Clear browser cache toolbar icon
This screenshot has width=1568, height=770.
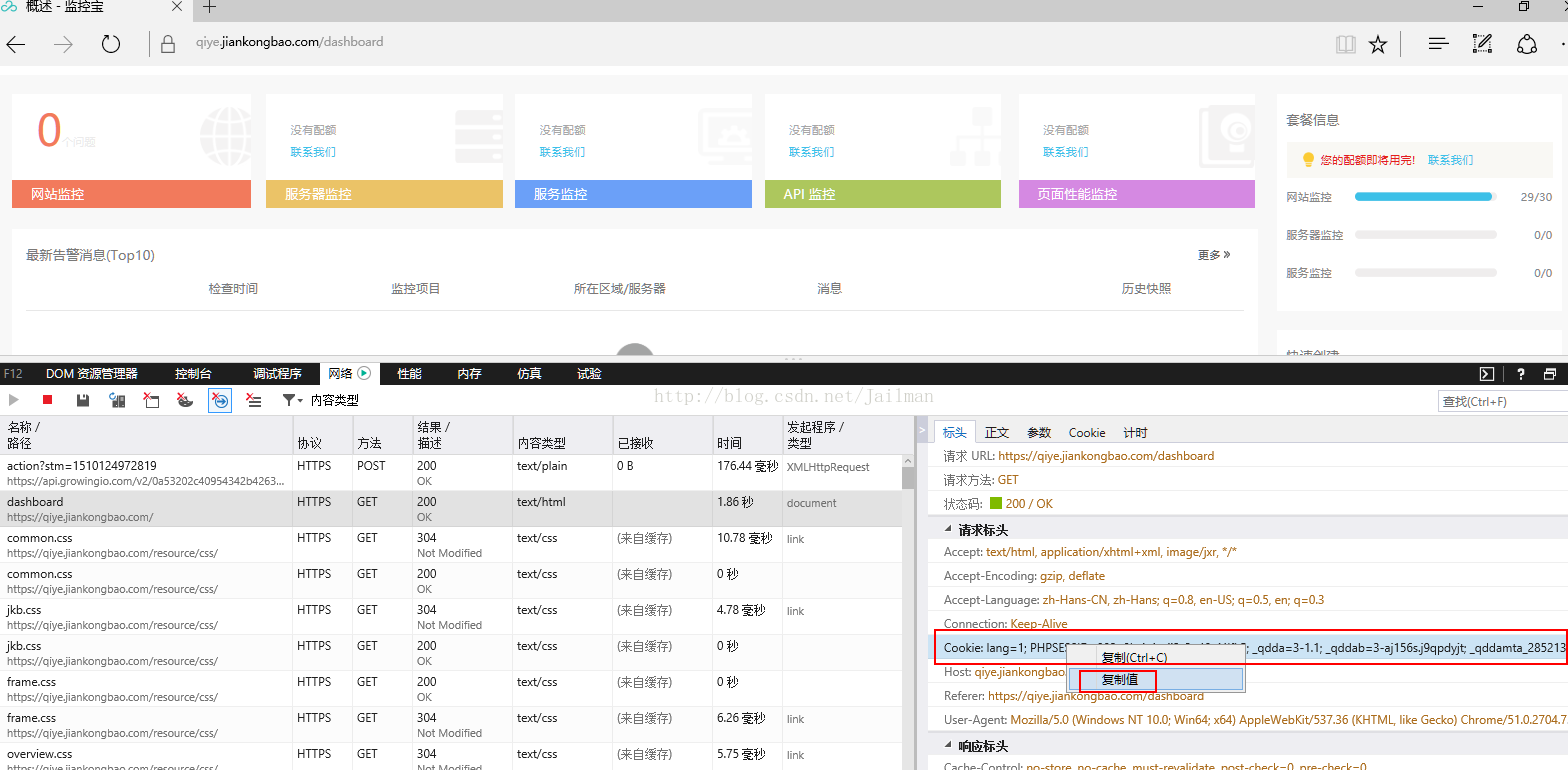click(x=151, y=400)
